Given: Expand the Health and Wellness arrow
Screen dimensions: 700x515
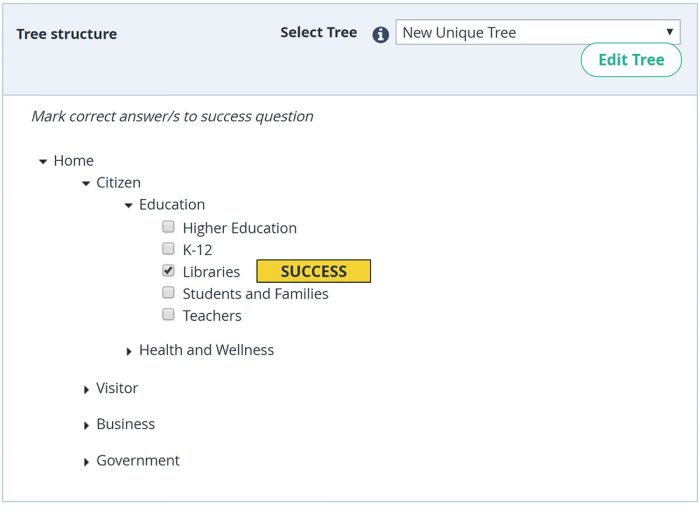Looking at the screenshot, I should click(x=129, y=352).
